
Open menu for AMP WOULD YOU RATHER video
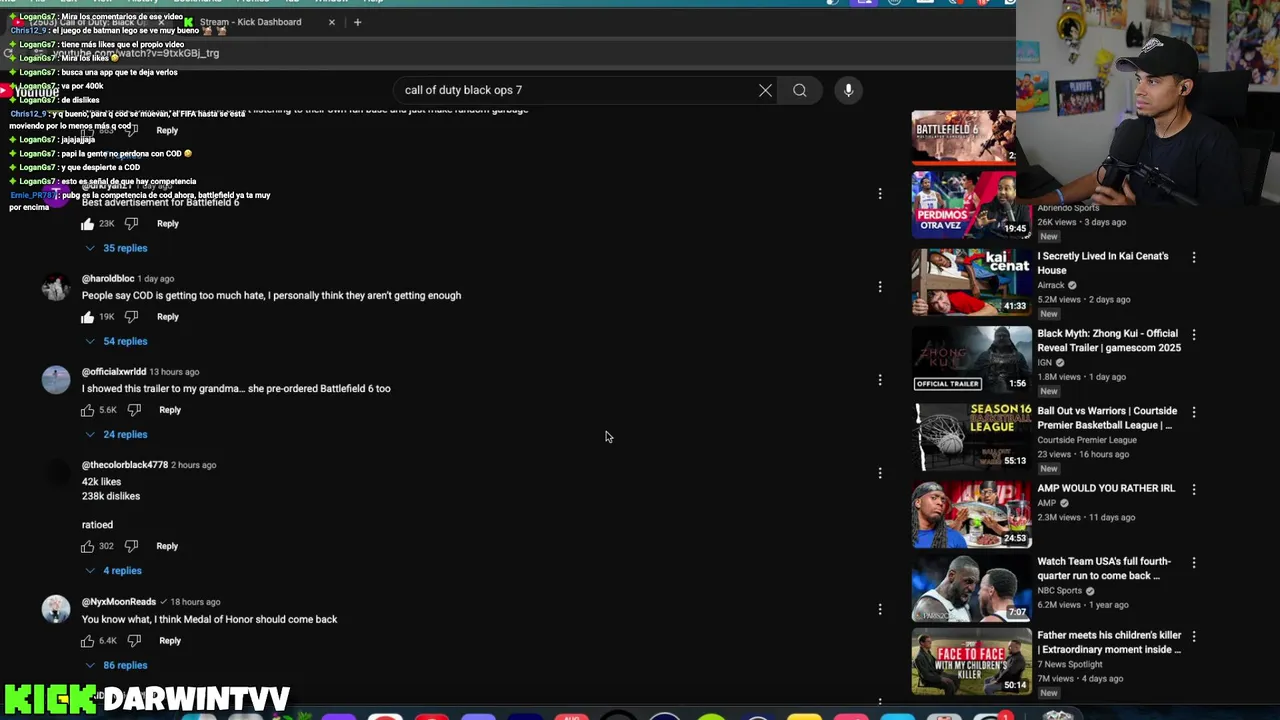click(1193, 489)
